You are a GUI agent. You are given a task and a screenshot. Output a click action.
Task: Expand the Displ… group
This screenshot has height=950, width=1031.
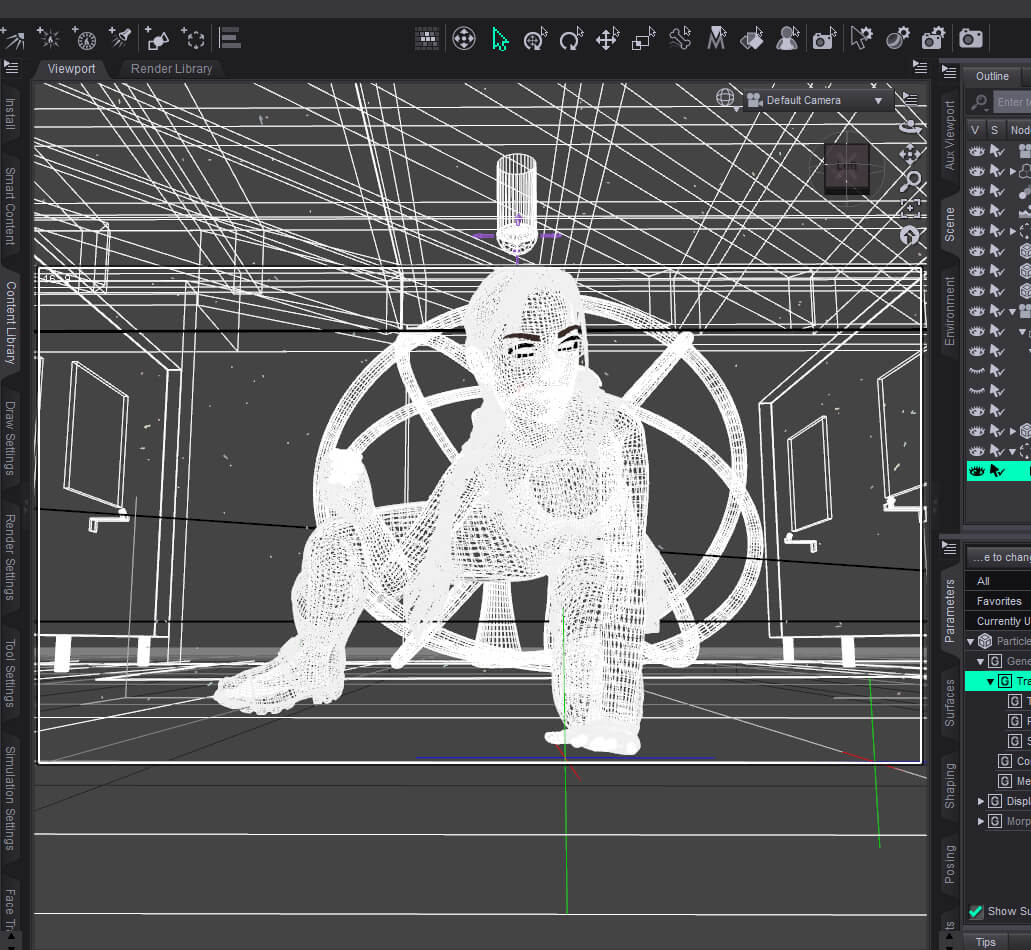pyautogui.click(x=980, y=801)
